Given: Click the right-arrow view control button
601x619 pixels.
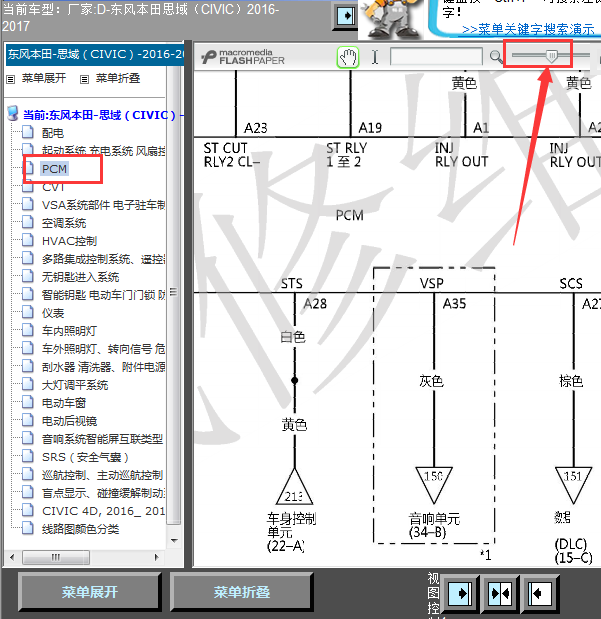Looking at the screenshot, I should click(x=460, y=593).
